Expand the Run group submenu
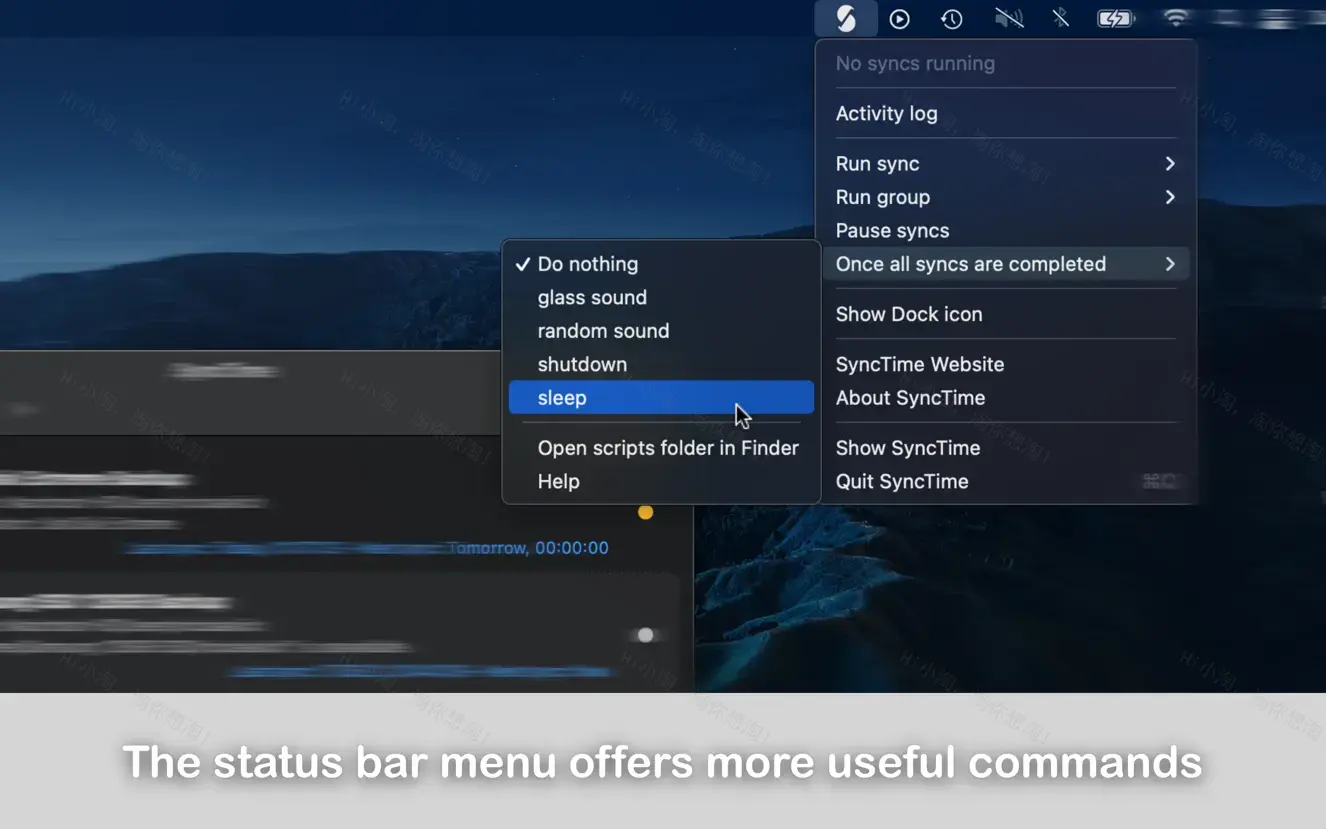This screenshot has width=1326, height=829. [x=882, y=197]
